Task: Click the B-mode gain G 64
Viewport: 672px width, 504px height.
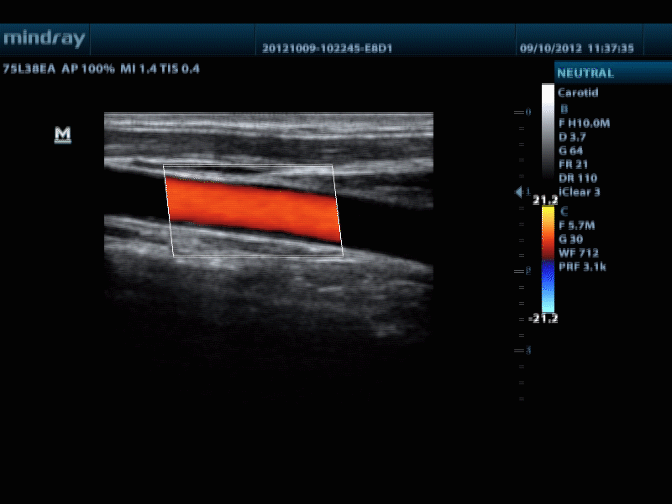Action: coord(573,150)
